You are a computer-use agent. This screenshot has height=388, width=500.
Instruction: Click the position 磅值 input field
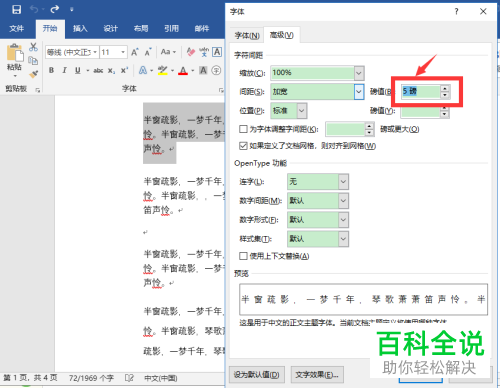(420, 112)
